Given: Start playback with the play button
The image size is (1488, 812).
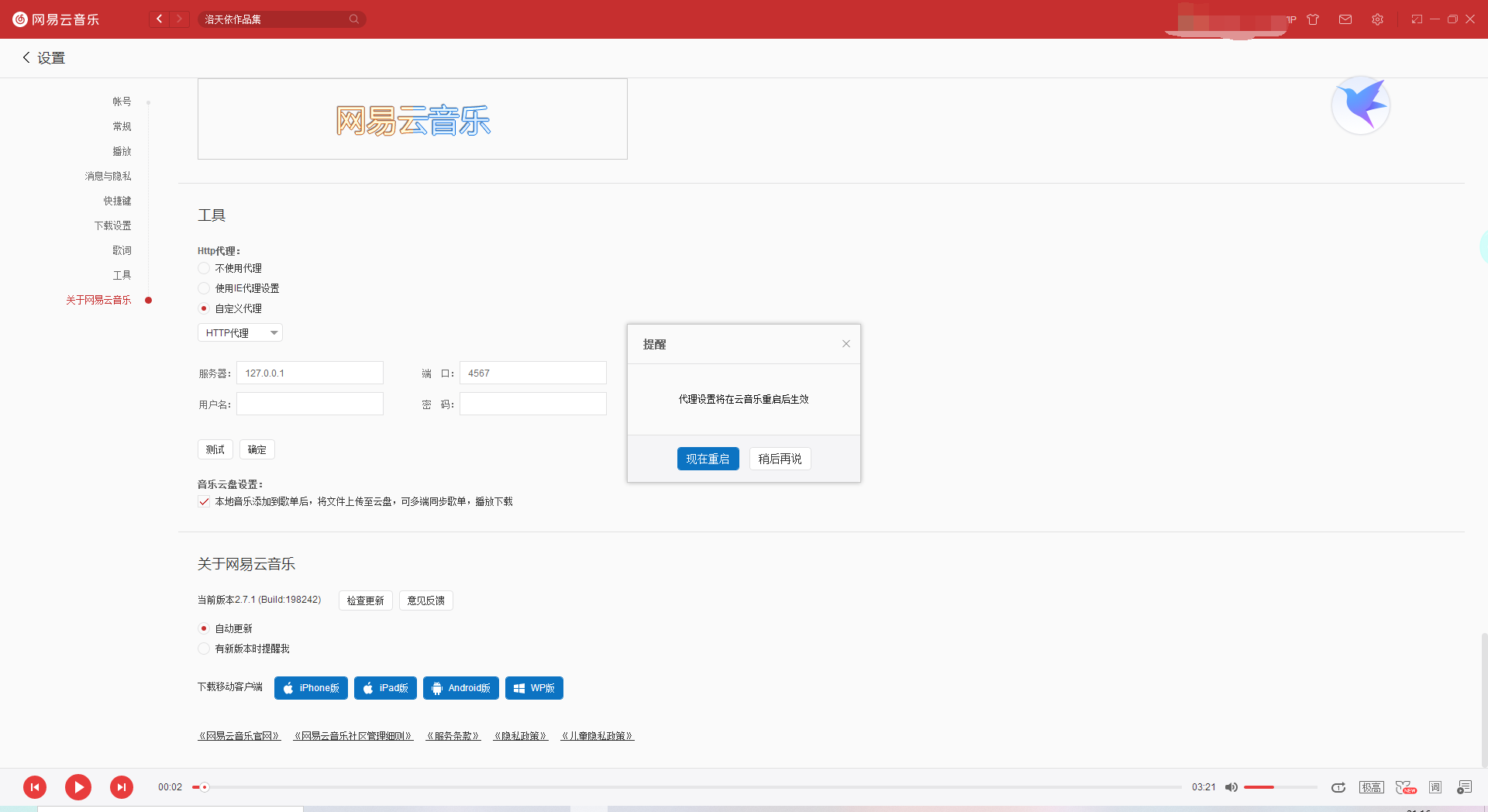Looking at the screenshot, I should pos(78,787).
